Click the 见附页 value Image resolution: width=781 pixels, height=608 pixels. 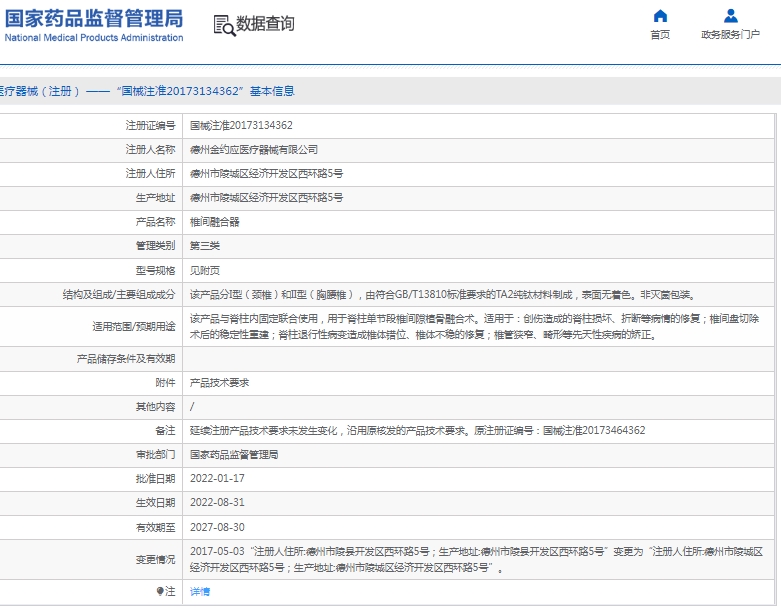pos(205,270)
